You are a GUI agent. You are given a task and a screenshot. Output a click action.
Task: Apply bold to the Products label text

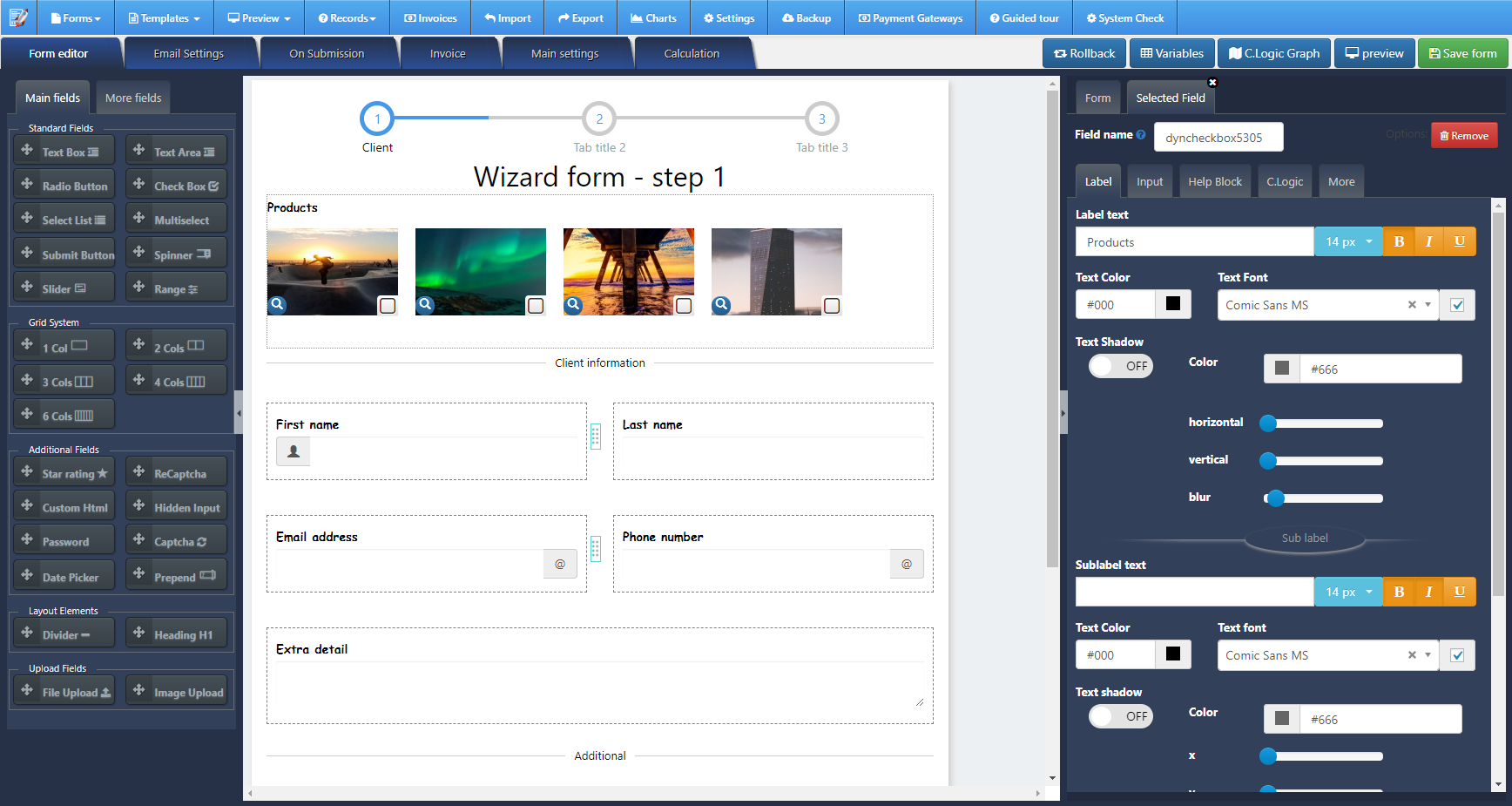click(x=1398, y=241)
